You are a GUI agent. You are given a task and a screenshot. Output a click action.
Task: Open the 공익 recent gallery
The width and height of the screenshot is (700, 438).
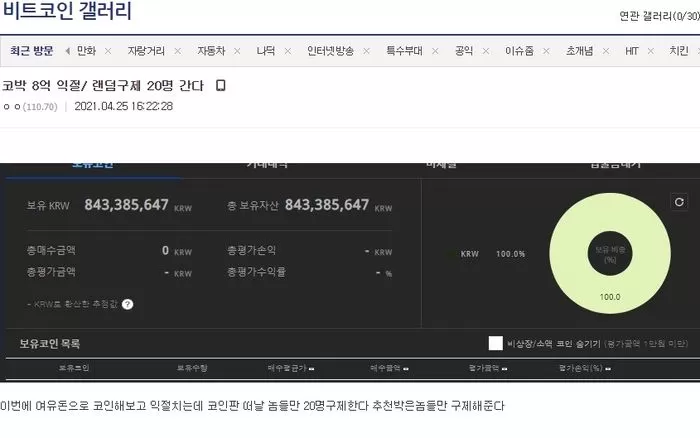coord(464,51)
